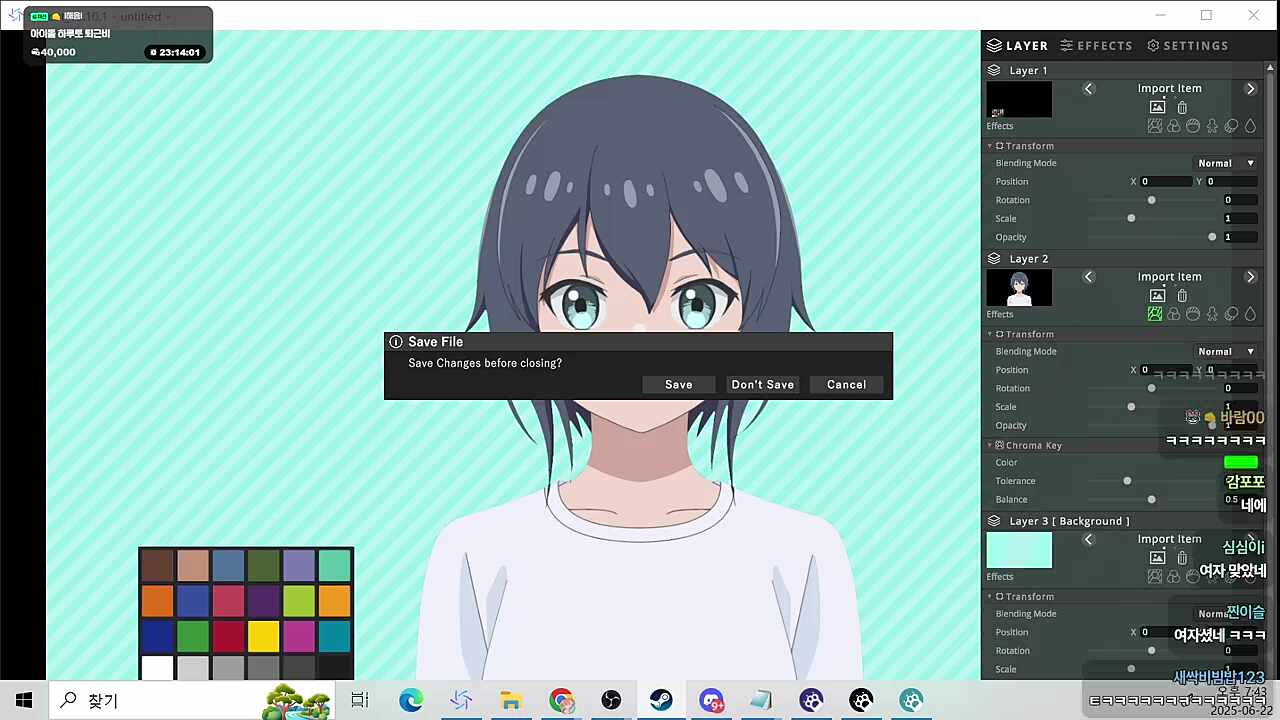Click Layer 1 Position X field
The height and width of the screenshot is (720, 1280).
(x=1168, y=182)
